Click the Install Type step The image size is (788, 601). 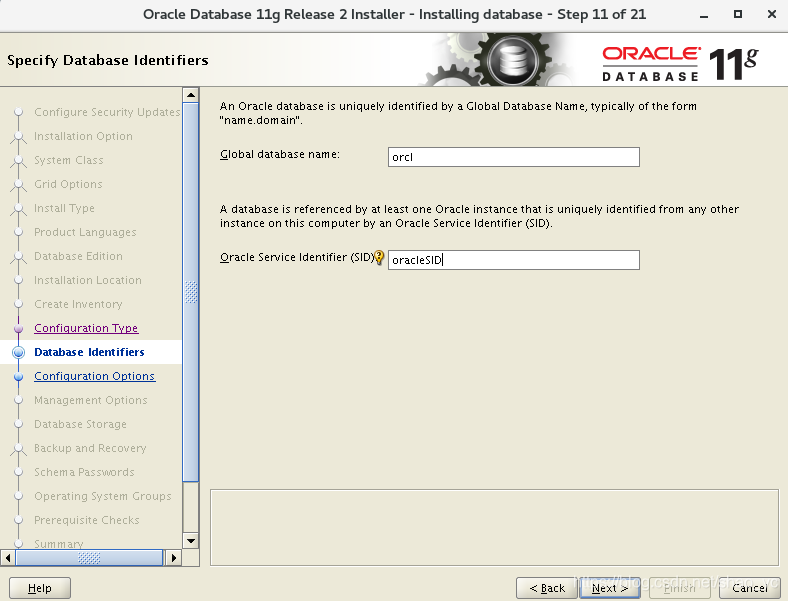[x=64, y=208]
